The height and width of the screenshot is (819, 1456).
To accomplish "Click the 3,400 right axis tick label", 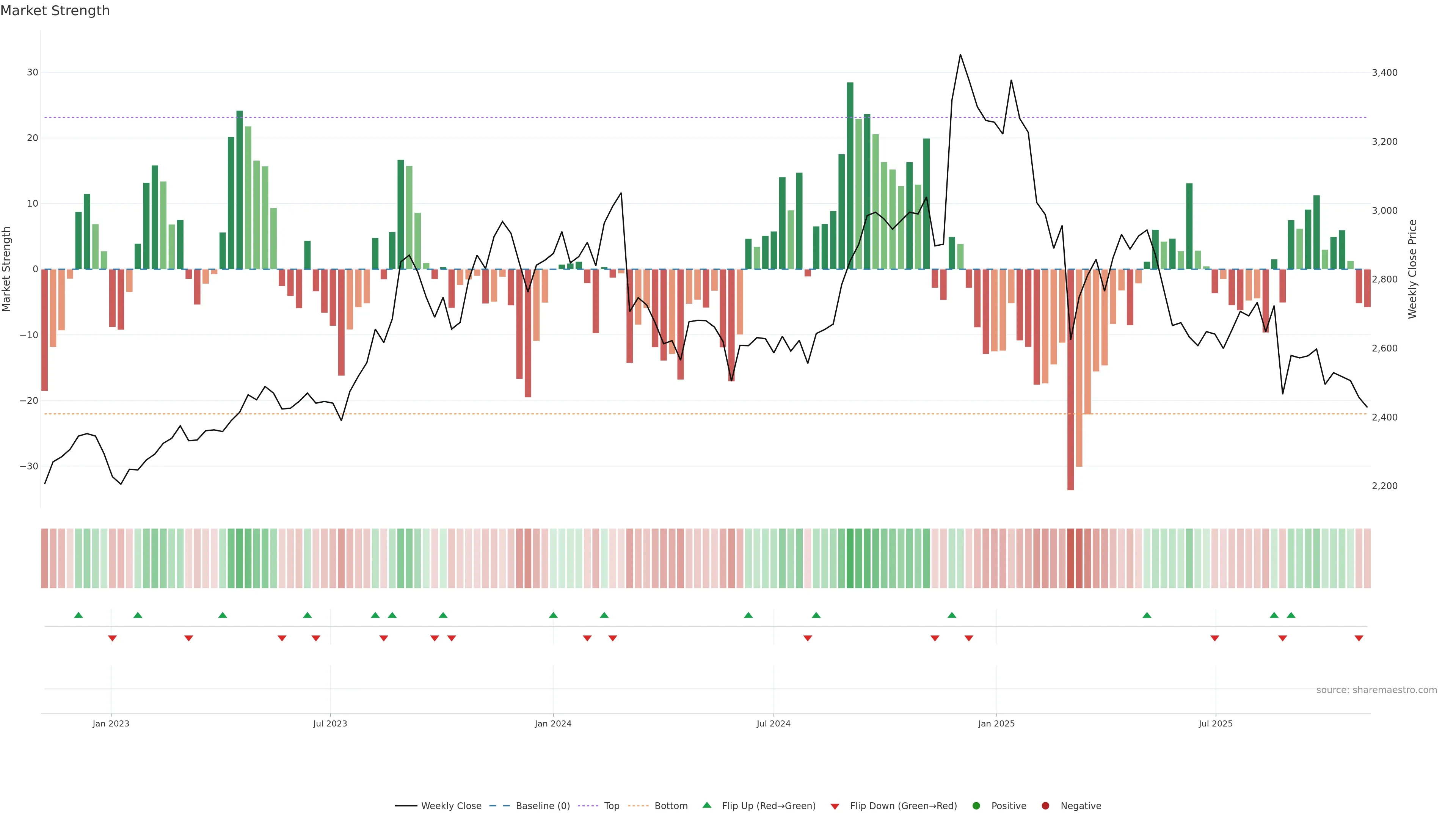I will (1384, 72).
